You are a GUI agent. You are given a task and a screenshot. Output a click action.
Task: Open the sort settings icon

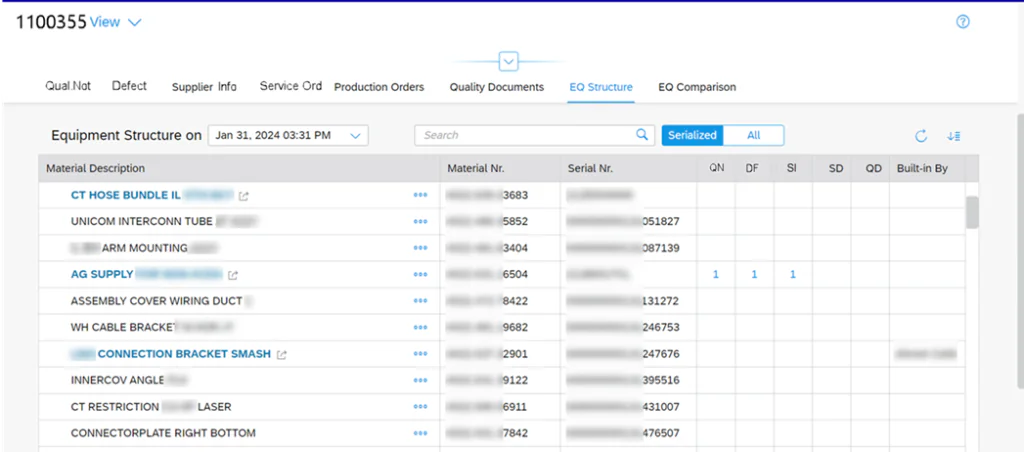click(x=953, y=136)
